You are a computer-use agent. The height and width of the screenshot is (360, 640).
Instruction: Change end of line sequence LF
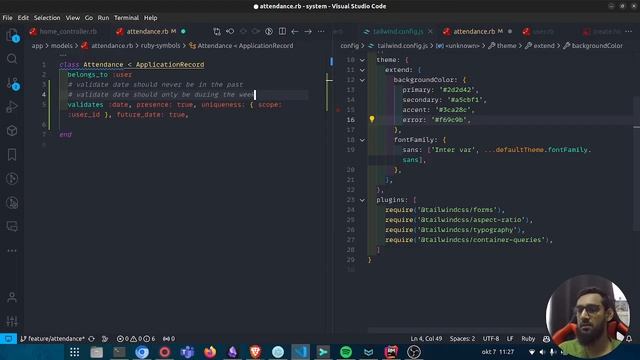click(510, 339)
